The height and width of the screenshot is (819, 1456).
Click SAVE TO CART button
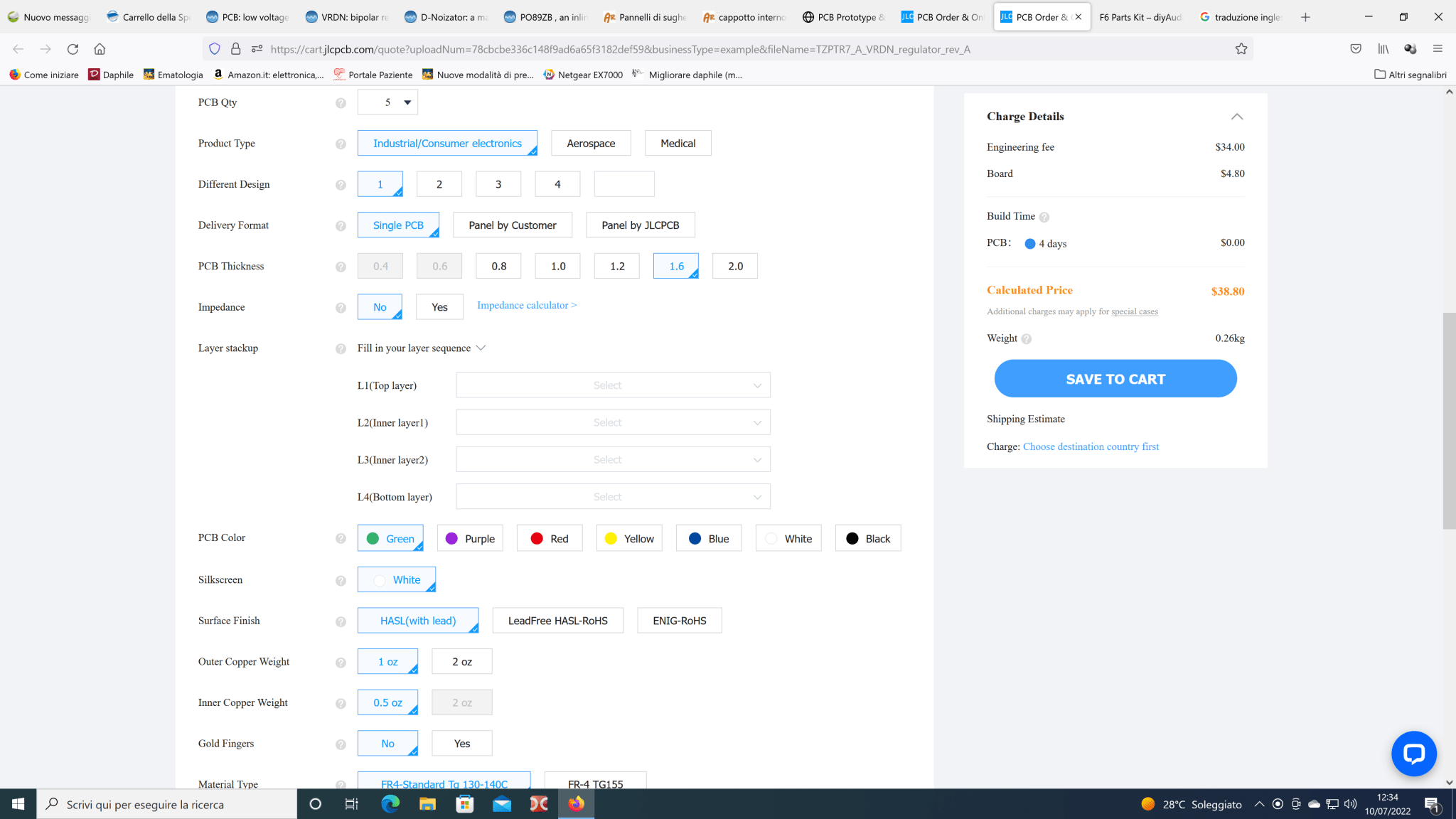pos(1115,379)
